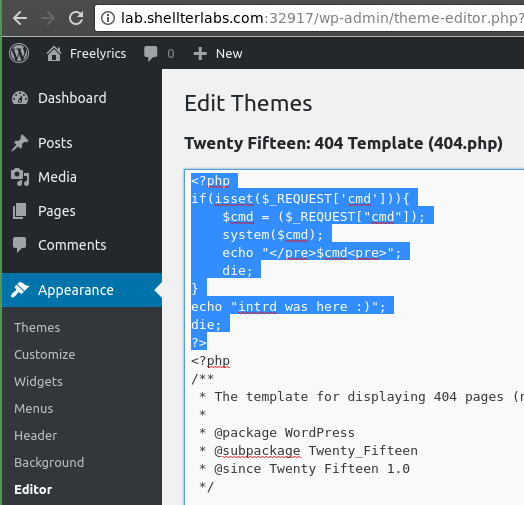Click the echo "intrd was here :)" line
The width and height of the screenshot is (524, 505).
pyautogui.click(x=288, y=307)
